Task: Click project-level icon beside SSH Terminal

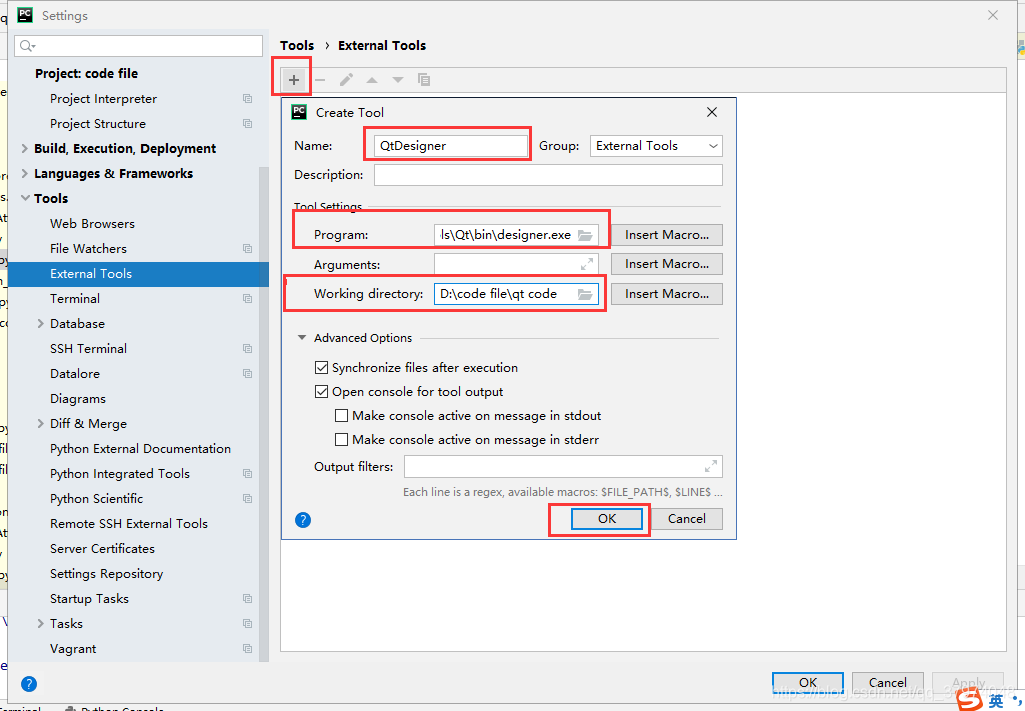Action: pos(247,348)
